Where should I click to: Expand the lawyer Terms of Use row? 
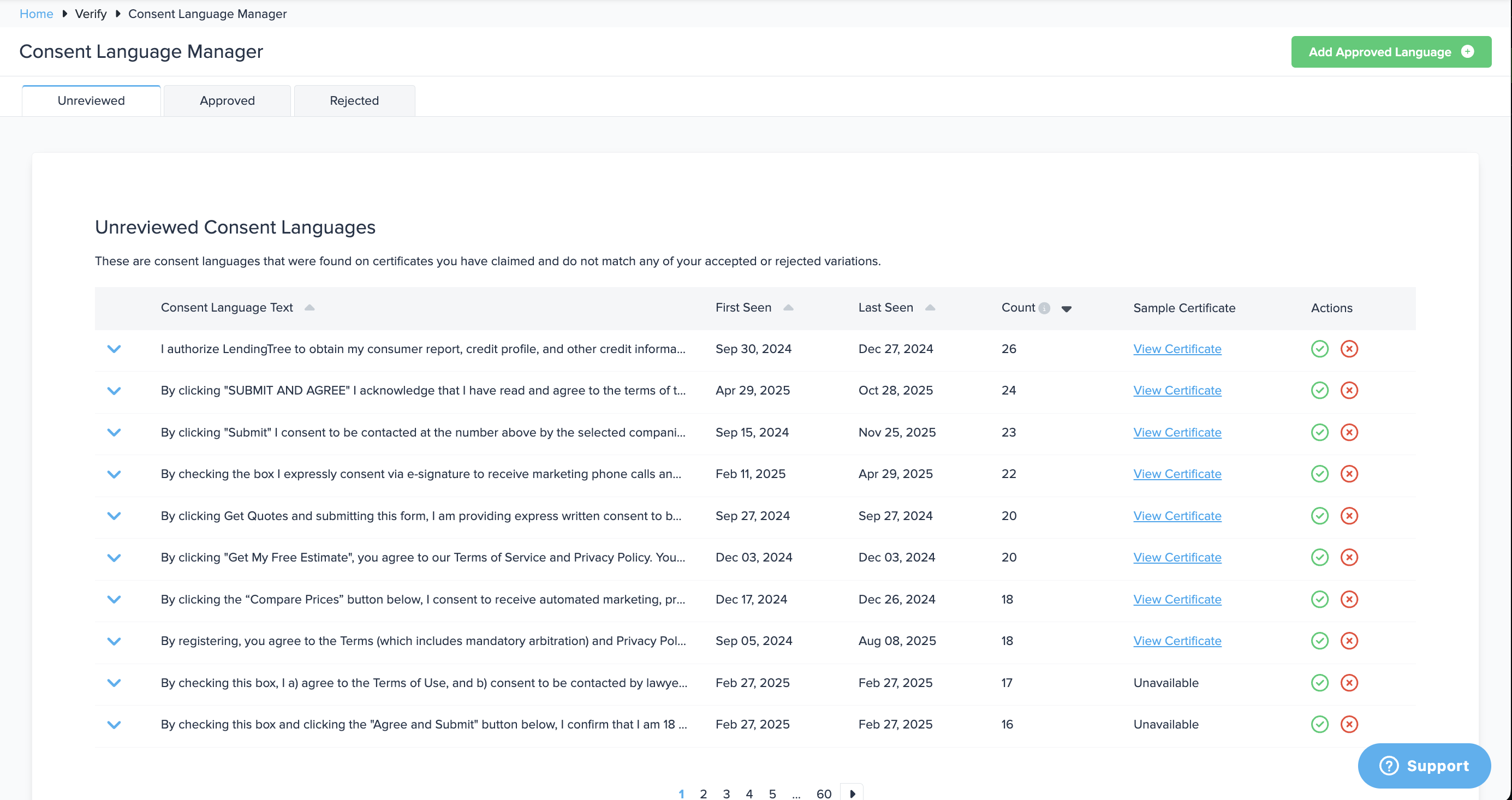tap(114, 683)
